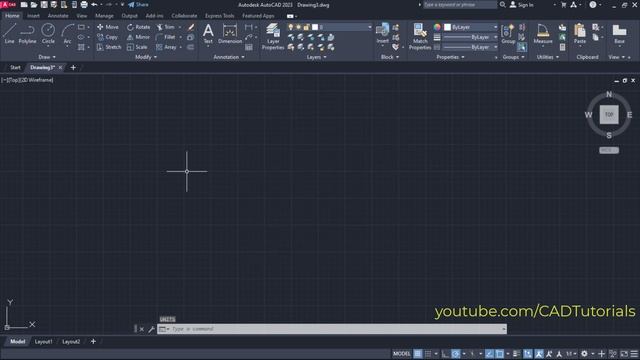Select the Line tool
640x360 pixels.
coord(9,33)
